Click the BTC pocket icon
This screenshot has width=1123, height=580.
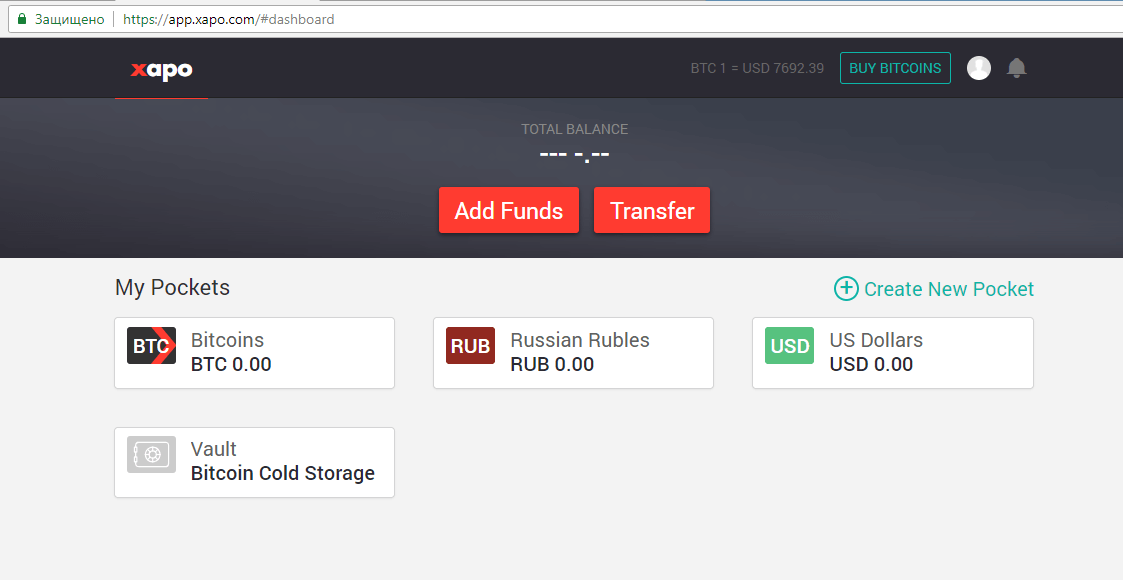click(x=151, y=346)
